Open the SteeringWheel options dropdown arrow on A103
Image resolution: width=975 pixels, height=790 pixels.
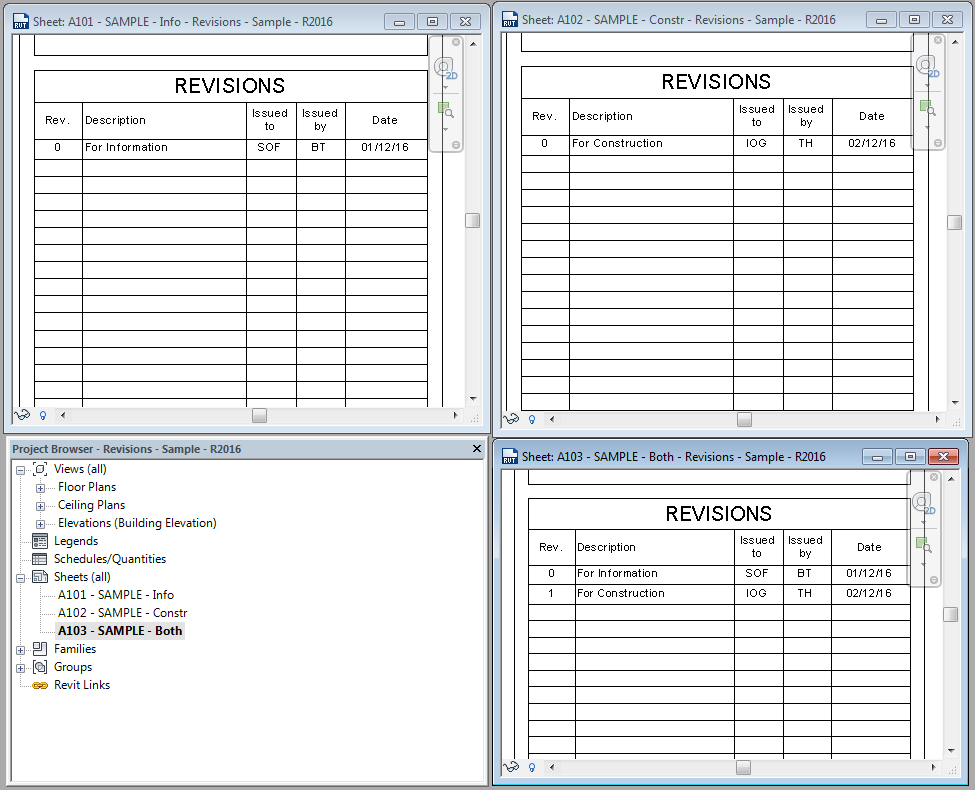[x=923, y=522]
